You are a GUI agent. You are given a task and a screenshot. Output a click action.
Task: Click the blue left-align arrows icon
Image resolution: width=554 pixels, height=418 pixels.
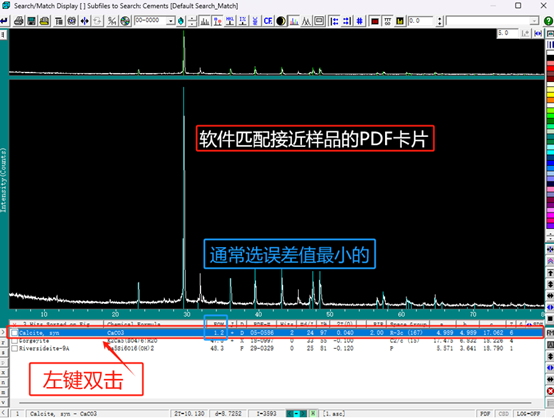[334, 21]
